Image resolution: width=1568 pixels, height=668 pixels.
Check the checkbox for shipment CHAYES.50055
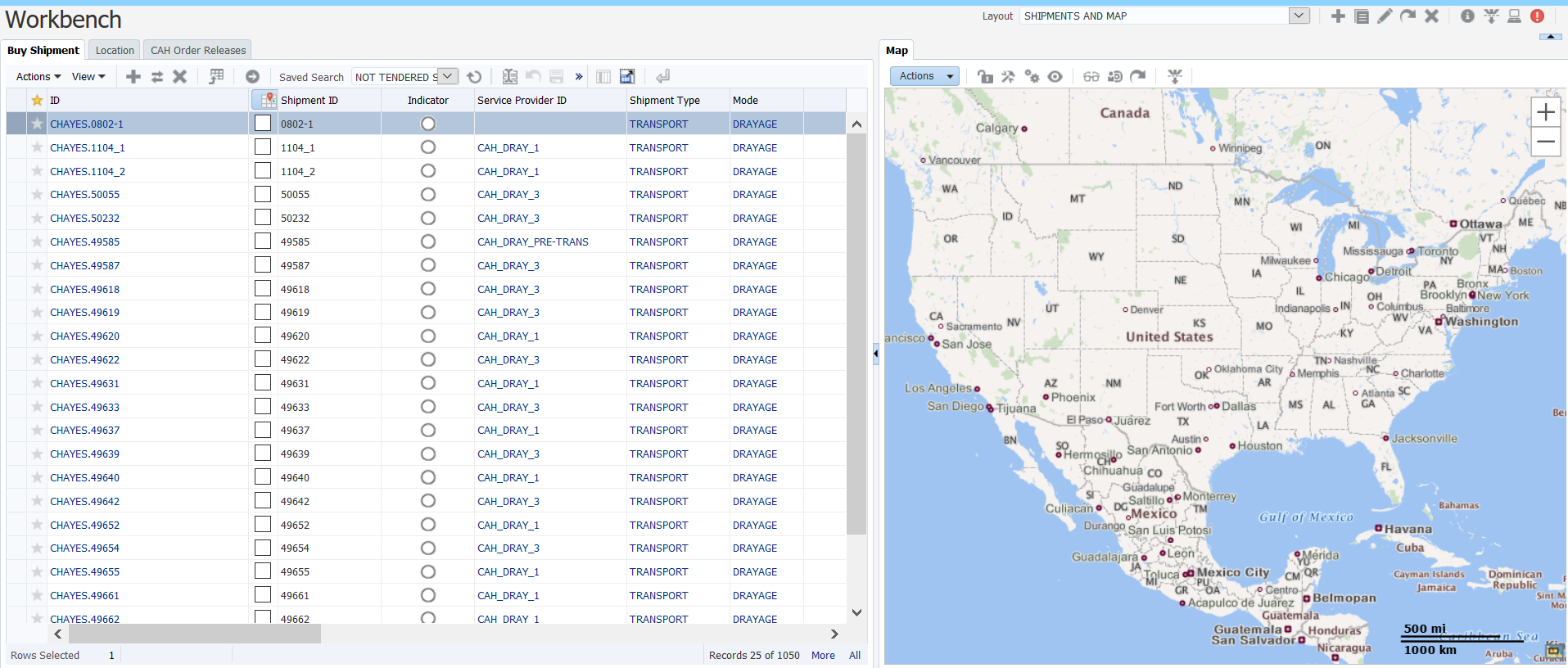click(263, 195)
